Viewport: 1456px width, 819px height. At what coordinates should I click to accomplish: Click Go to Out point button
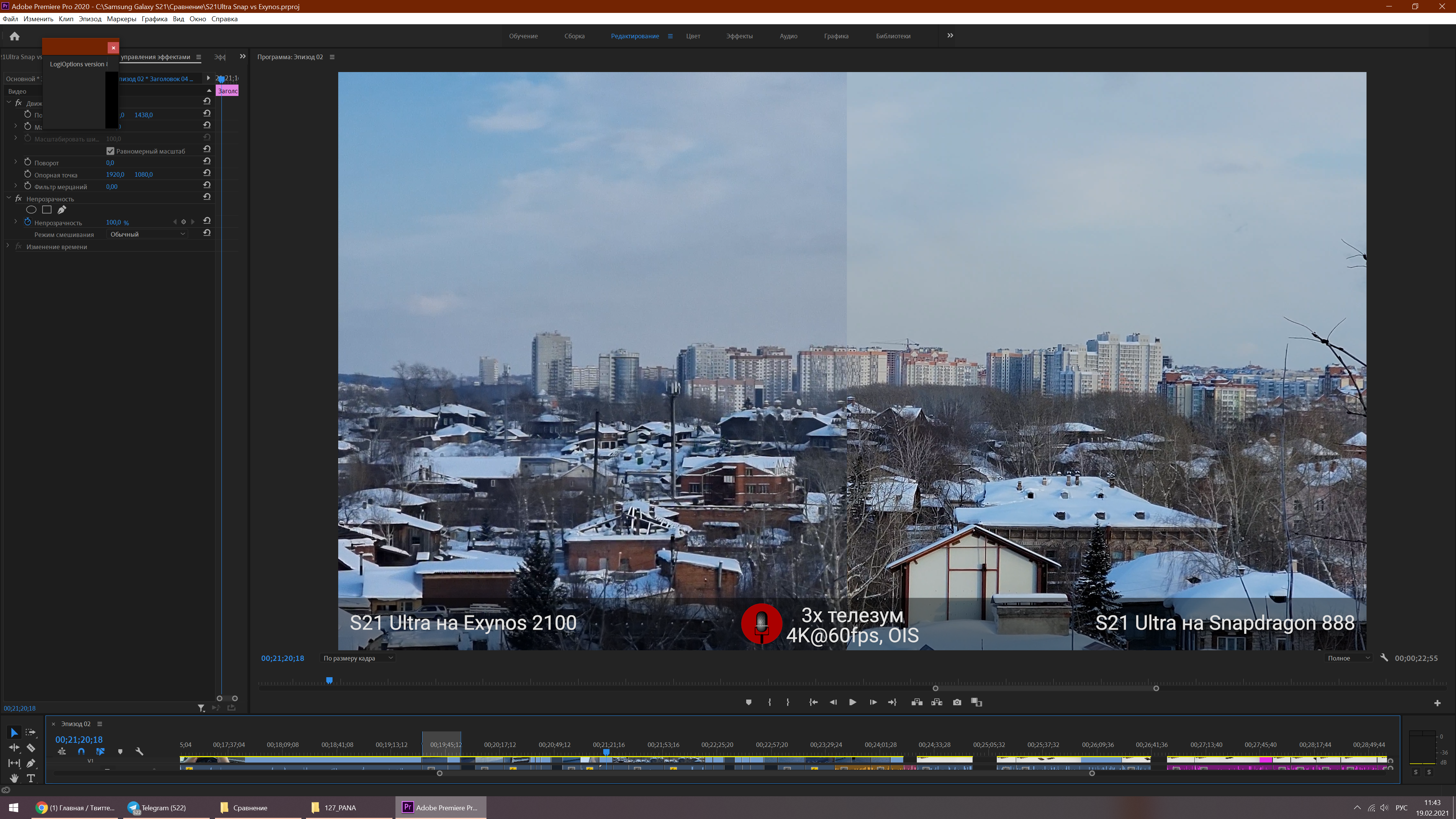point(893,702)
